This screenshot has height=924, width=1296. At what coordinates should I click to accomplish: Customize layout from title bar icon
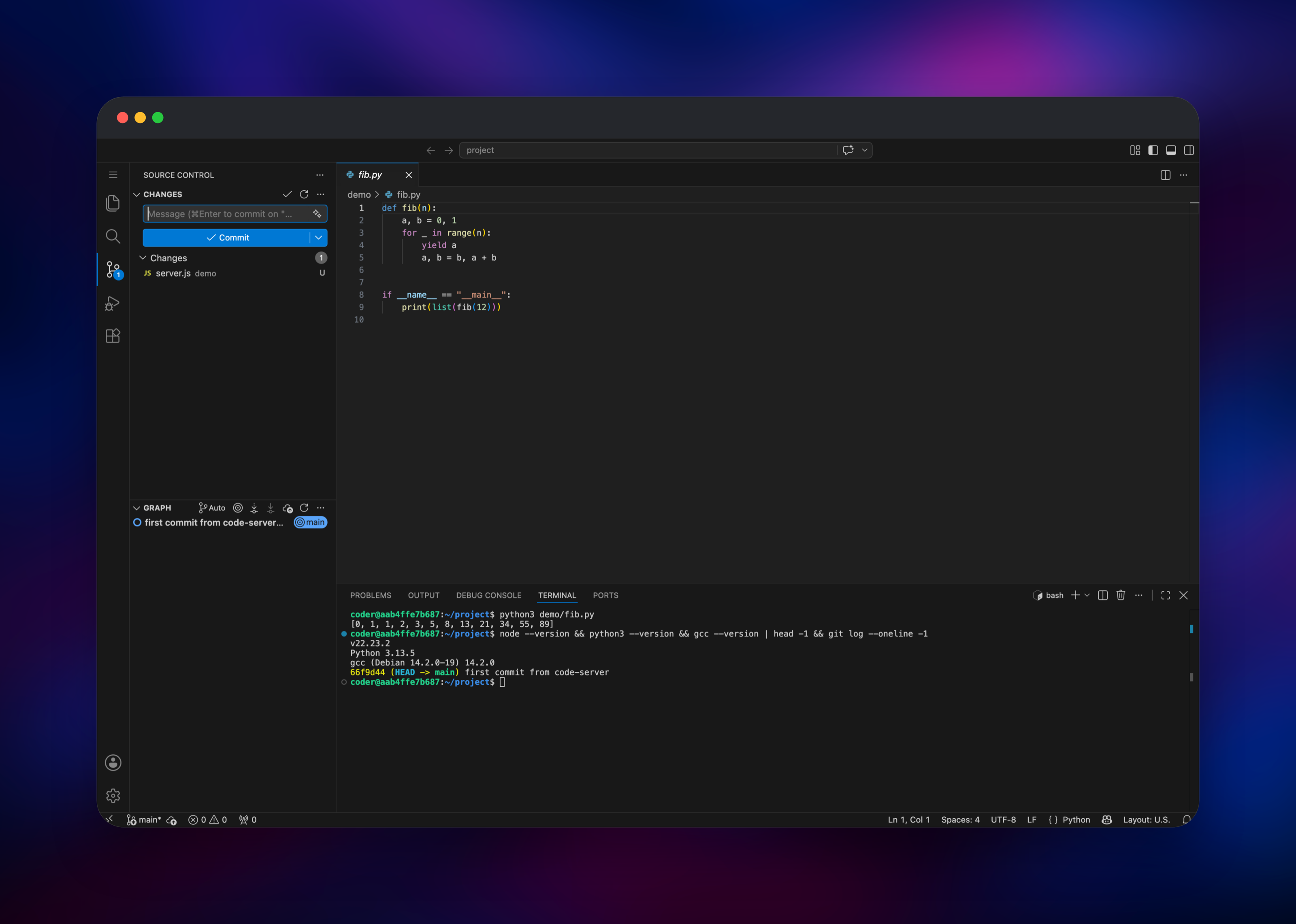point(1135,150)
